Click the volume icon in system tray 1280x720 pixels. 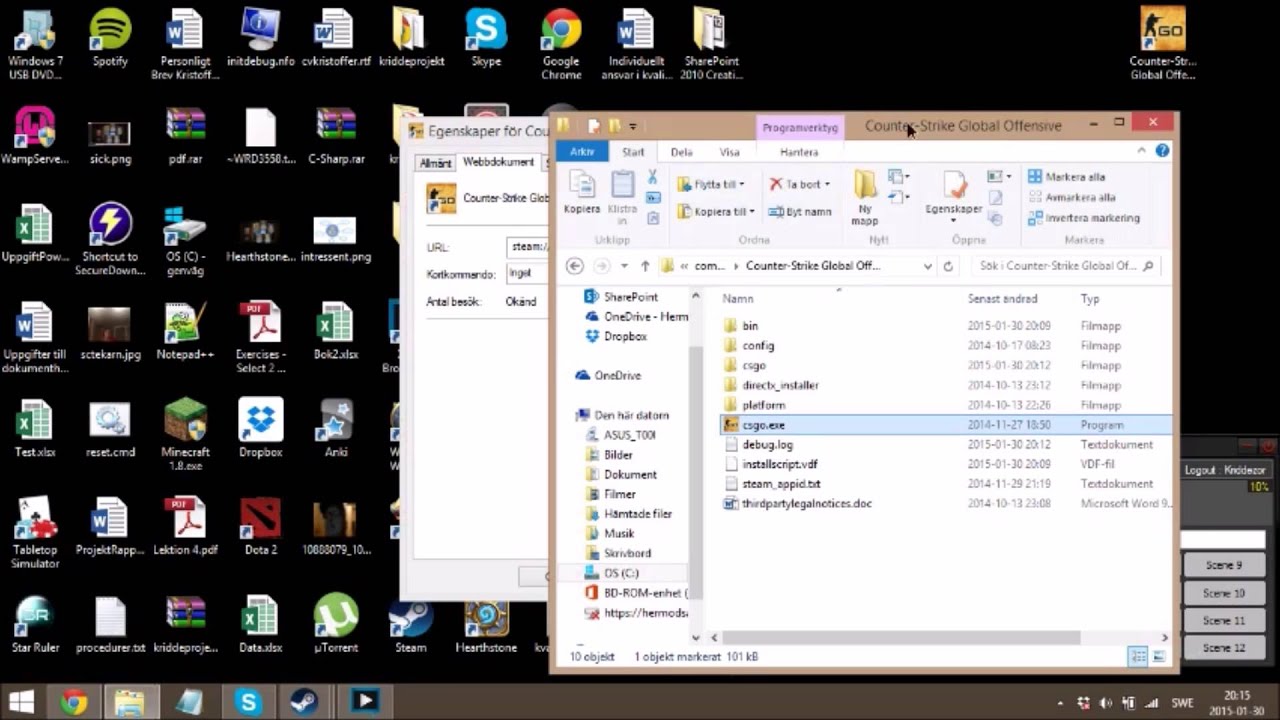click(1105, 702)
